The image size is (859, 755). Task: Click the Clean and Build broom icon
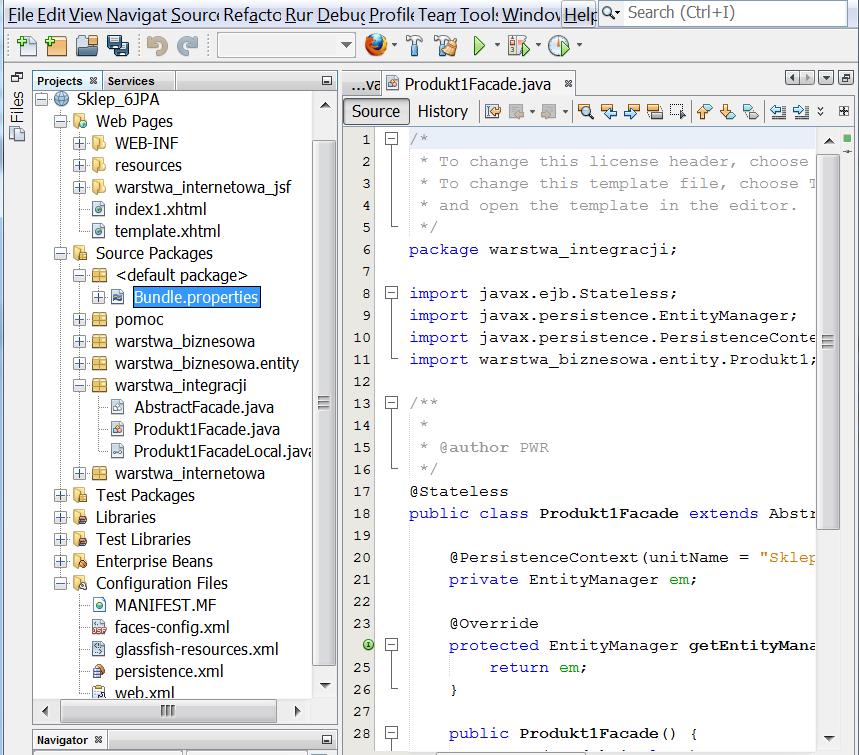point(446,46)
